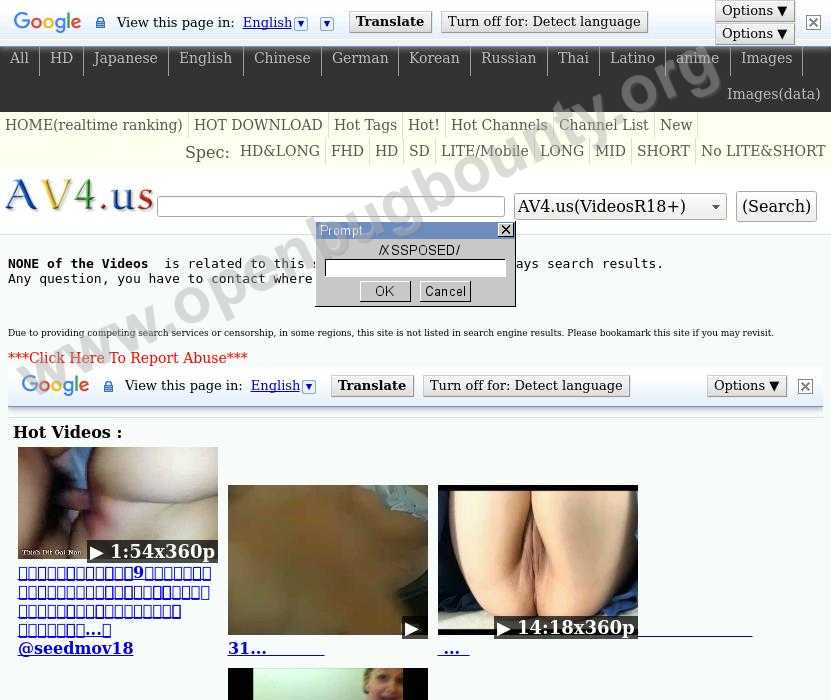Image resolution: width=831 pixels, height=700 pixels.
Task: Switch to the Korean category tab
Action: tap(434, 58)
